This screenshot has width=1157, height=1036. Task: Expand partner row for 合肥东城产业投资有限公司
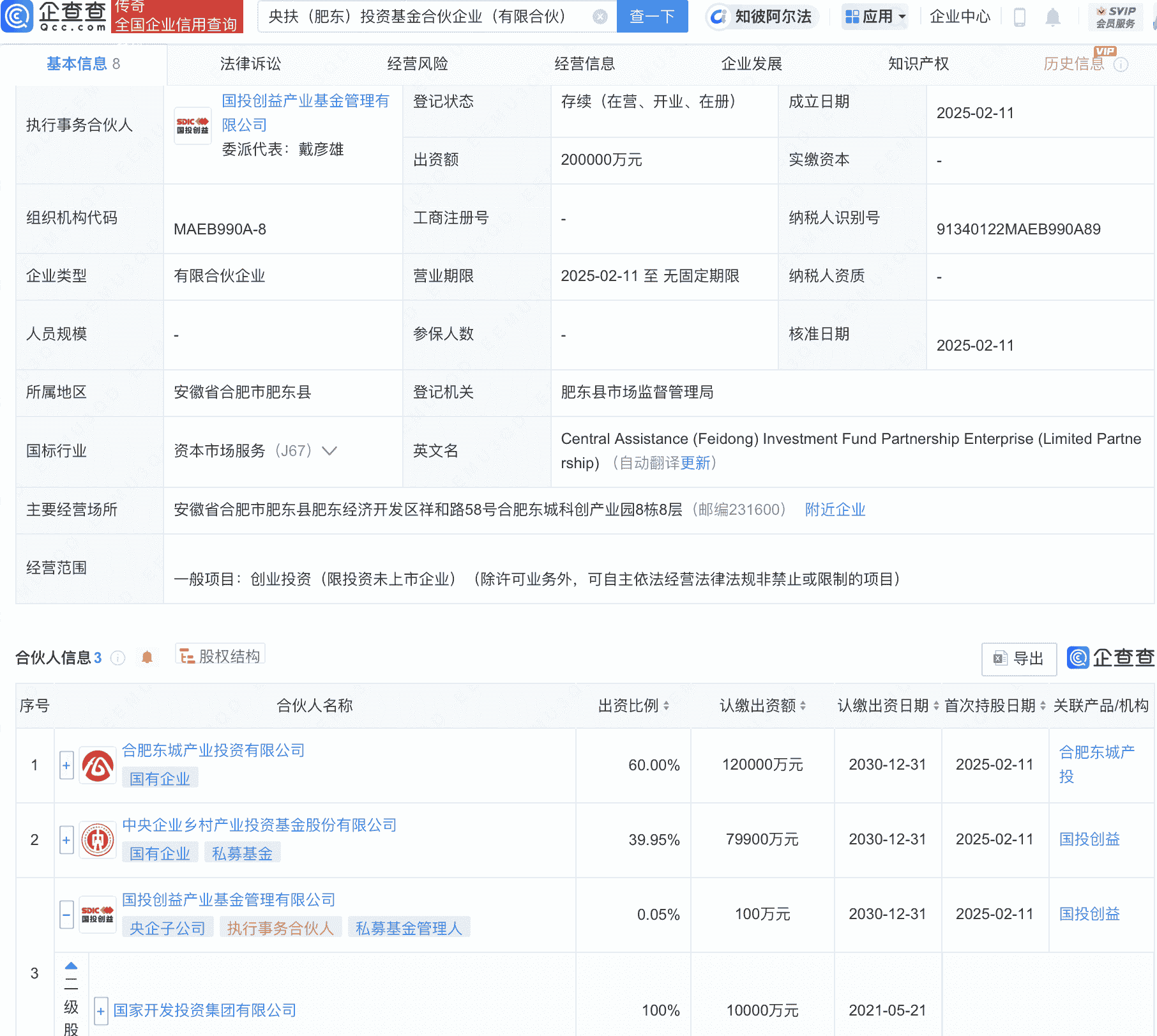(x=66, y=765)
